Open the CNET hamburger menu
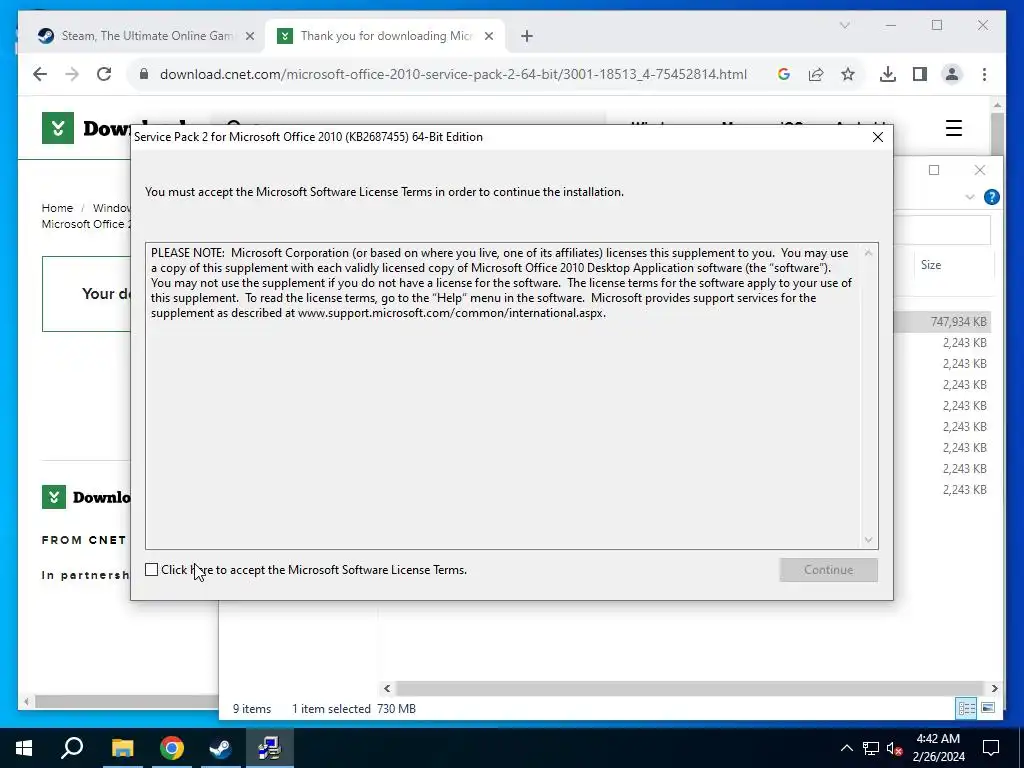 click(x=953, y=128)
